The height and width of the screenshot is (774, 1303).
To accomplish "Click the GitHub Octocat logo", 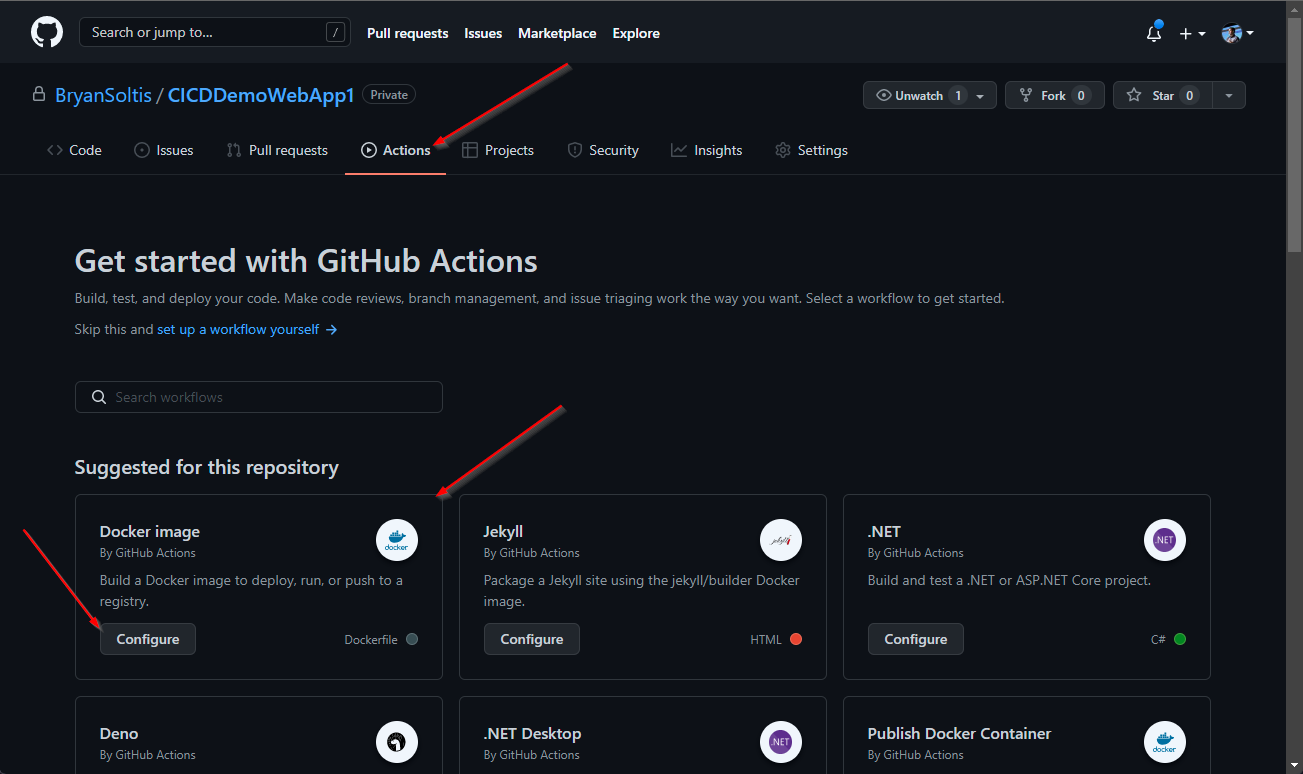I will point(47,33).
